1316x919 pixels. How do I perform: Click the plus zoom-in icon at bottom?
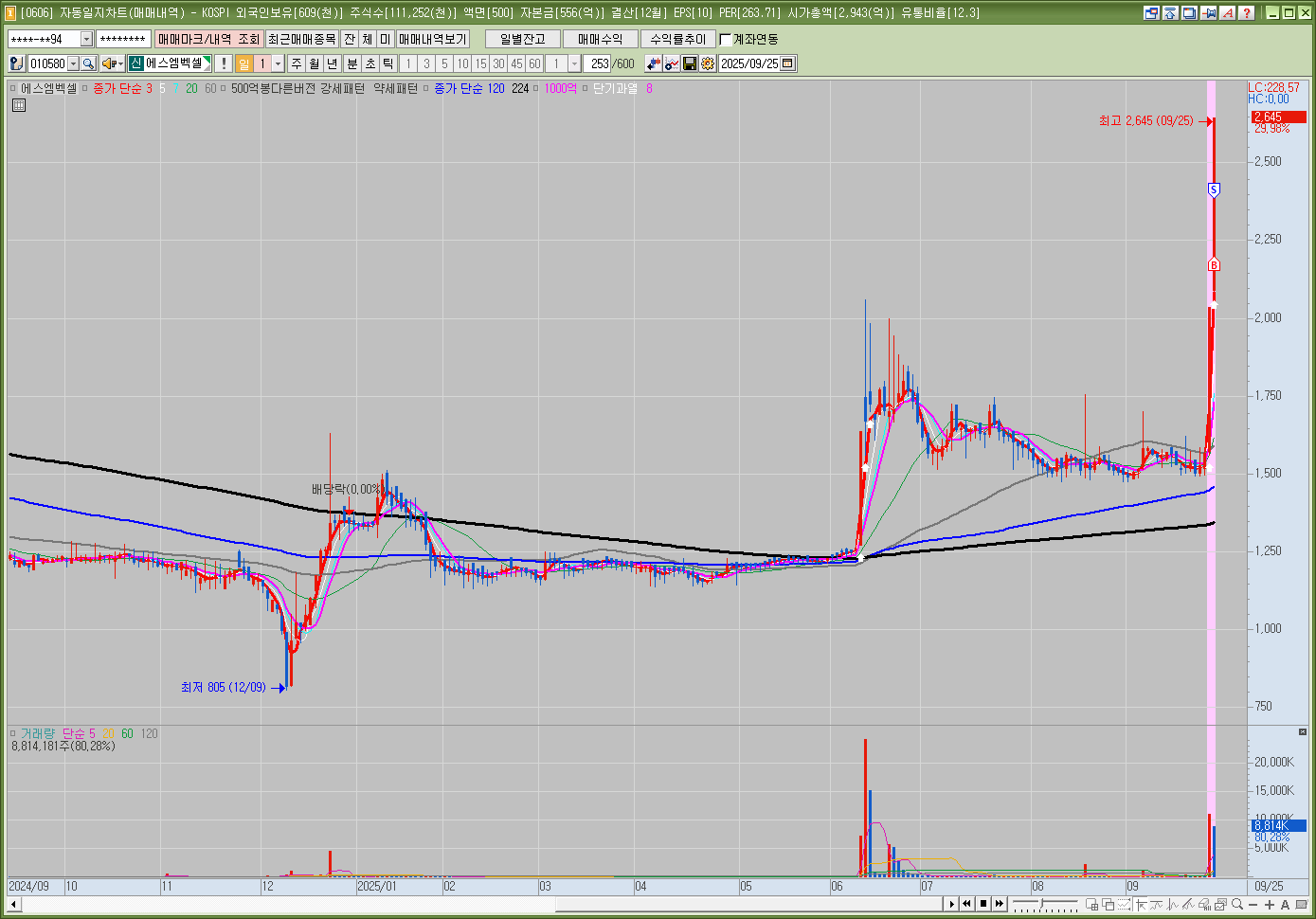click(1269, 904)
